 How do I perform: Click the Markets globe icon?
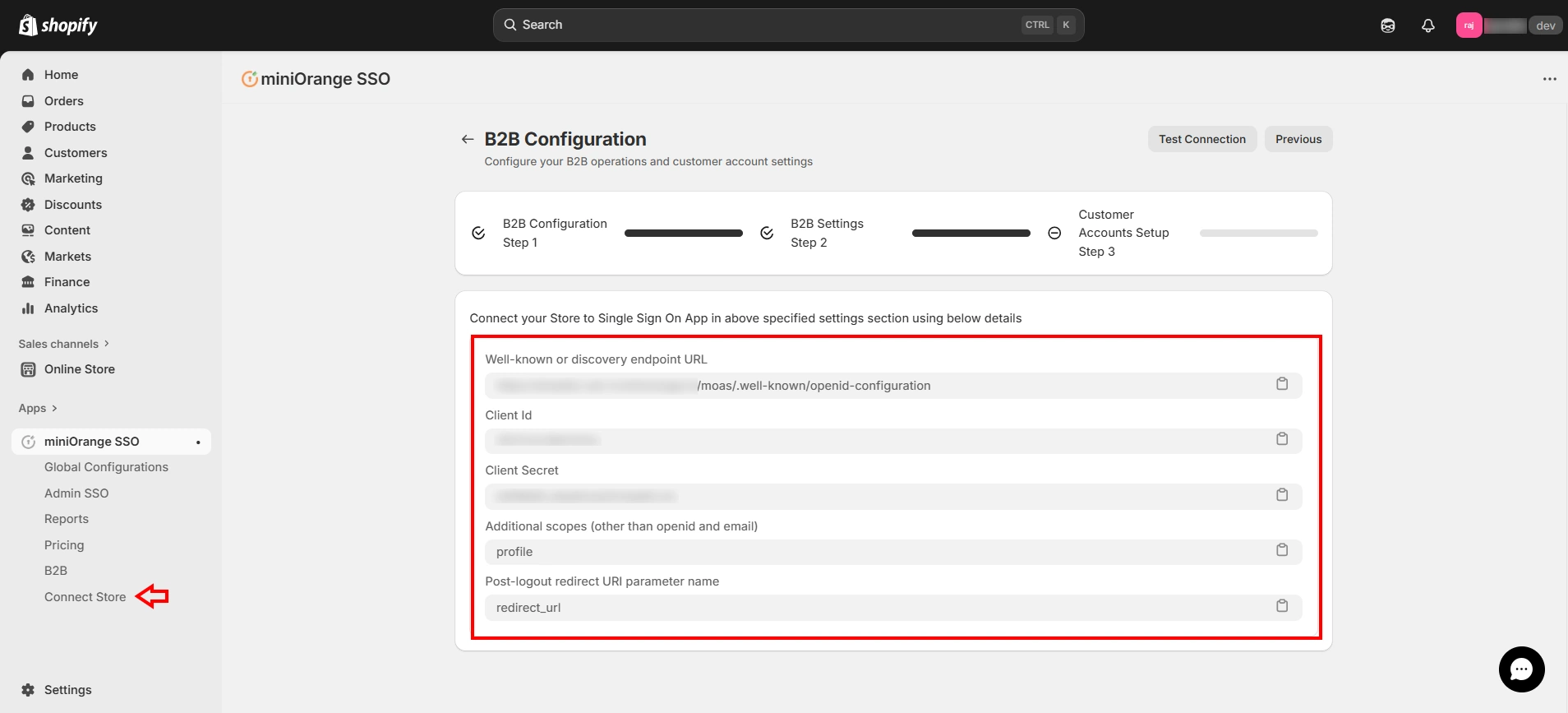pos(28,257)
